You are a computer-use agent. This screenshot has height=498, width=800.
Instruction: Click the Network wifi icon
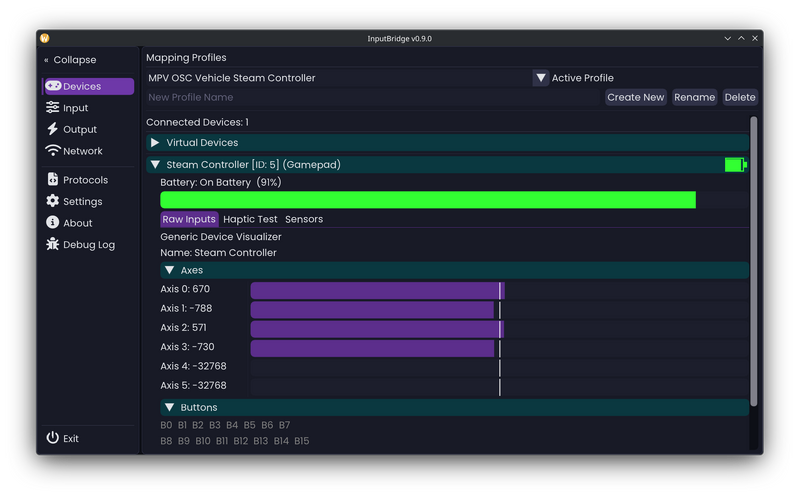click(53, 151)
